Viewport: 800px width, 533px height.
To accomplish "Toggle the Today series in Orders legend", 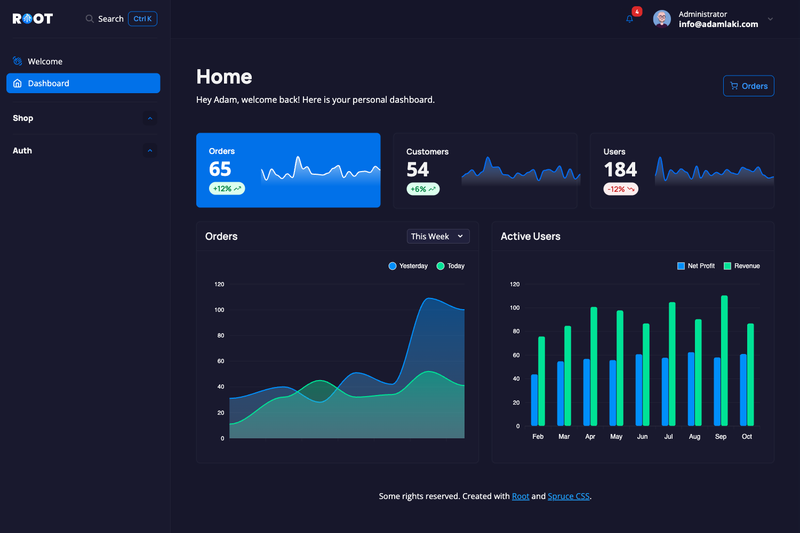I will click(451, 266).
